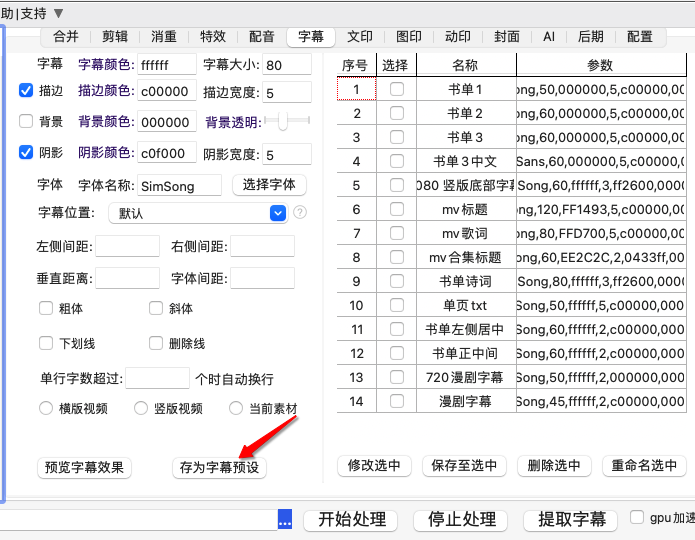The image size is (695, 540).
Task: Check the 粗体 bold checkbox
Action: (46, 308)
